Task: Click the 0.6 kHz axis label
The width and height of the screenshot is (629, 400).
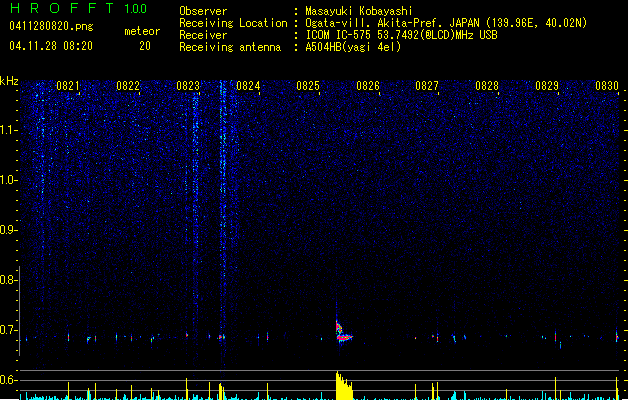Action: point(8,380)
